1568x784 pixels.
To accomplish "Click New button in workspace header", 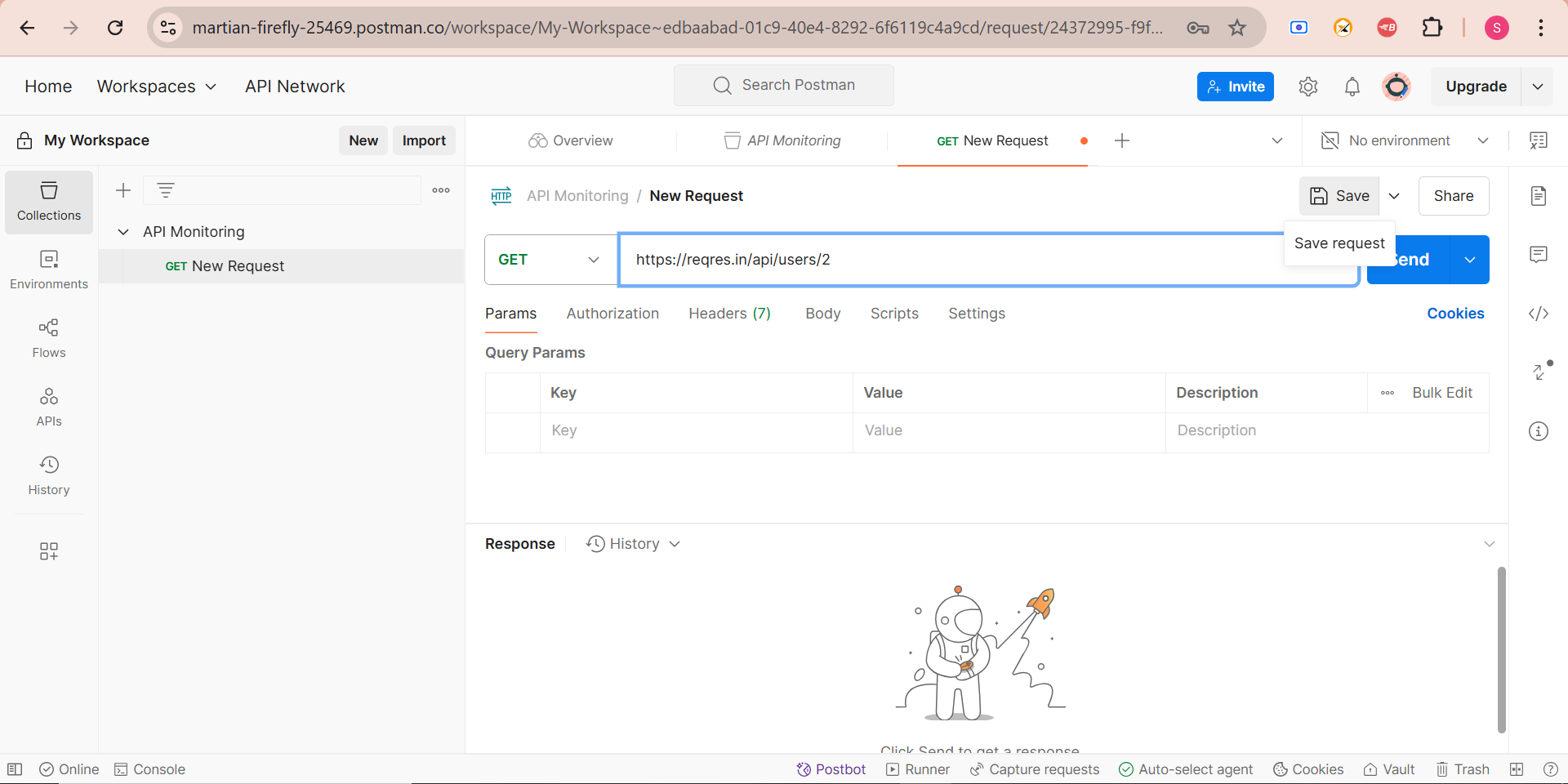I will pos(363,140).
